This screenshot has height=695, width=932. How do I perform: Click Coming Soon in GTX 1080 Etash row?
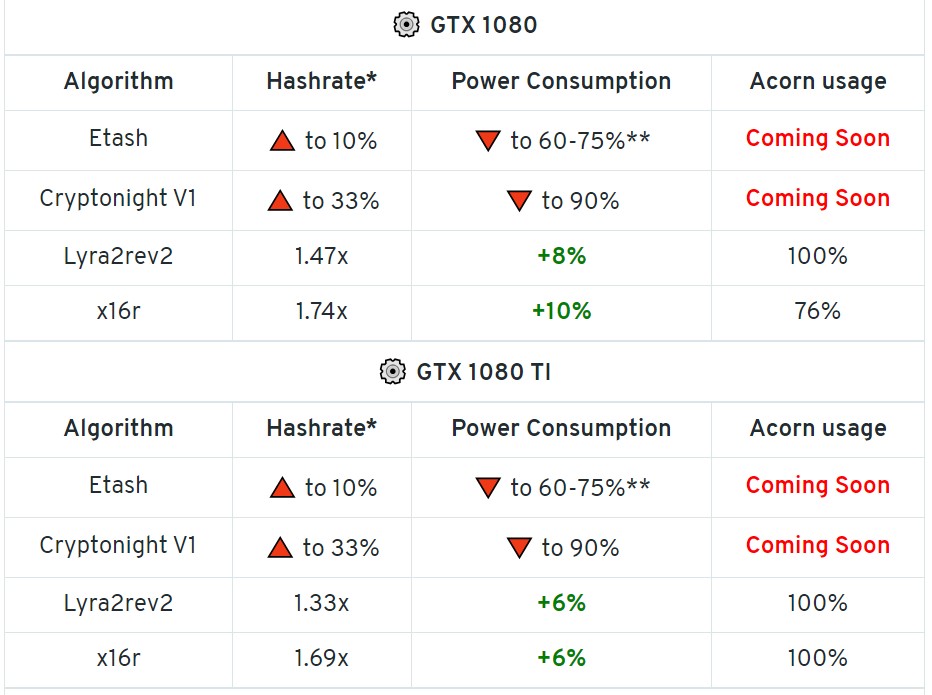click(817, 139)
